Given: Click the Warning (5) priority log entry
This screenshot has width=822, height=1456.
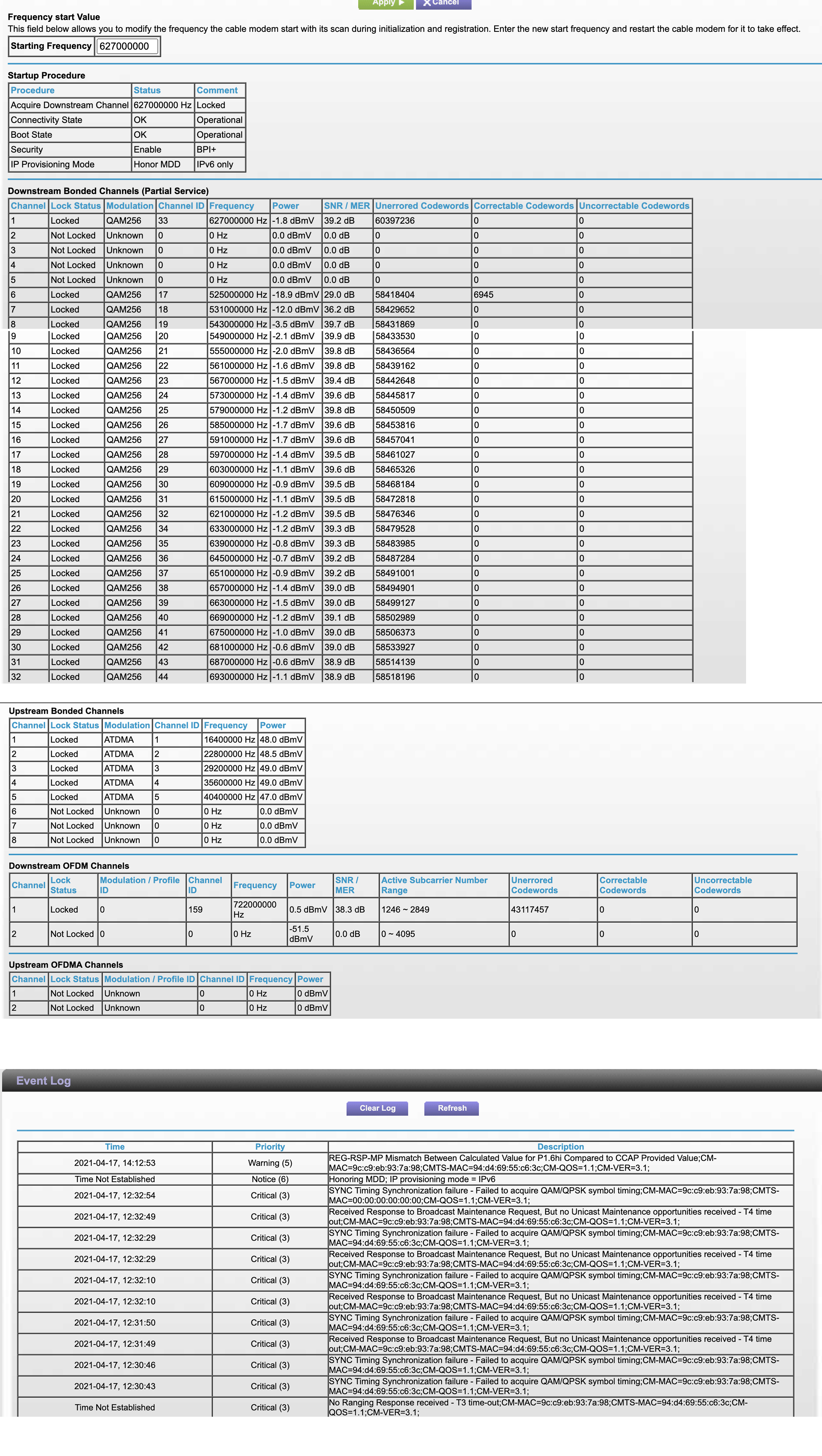Looking at the screenshot, I should [x=270, y=1163].
